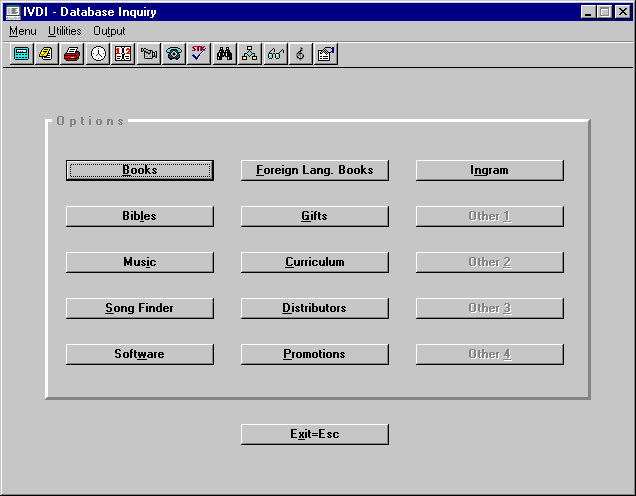Image resolution: width=636 pixels, height=496 pixels.
Task: Click the music clef toolbar icon
Action: pos(301,54)
